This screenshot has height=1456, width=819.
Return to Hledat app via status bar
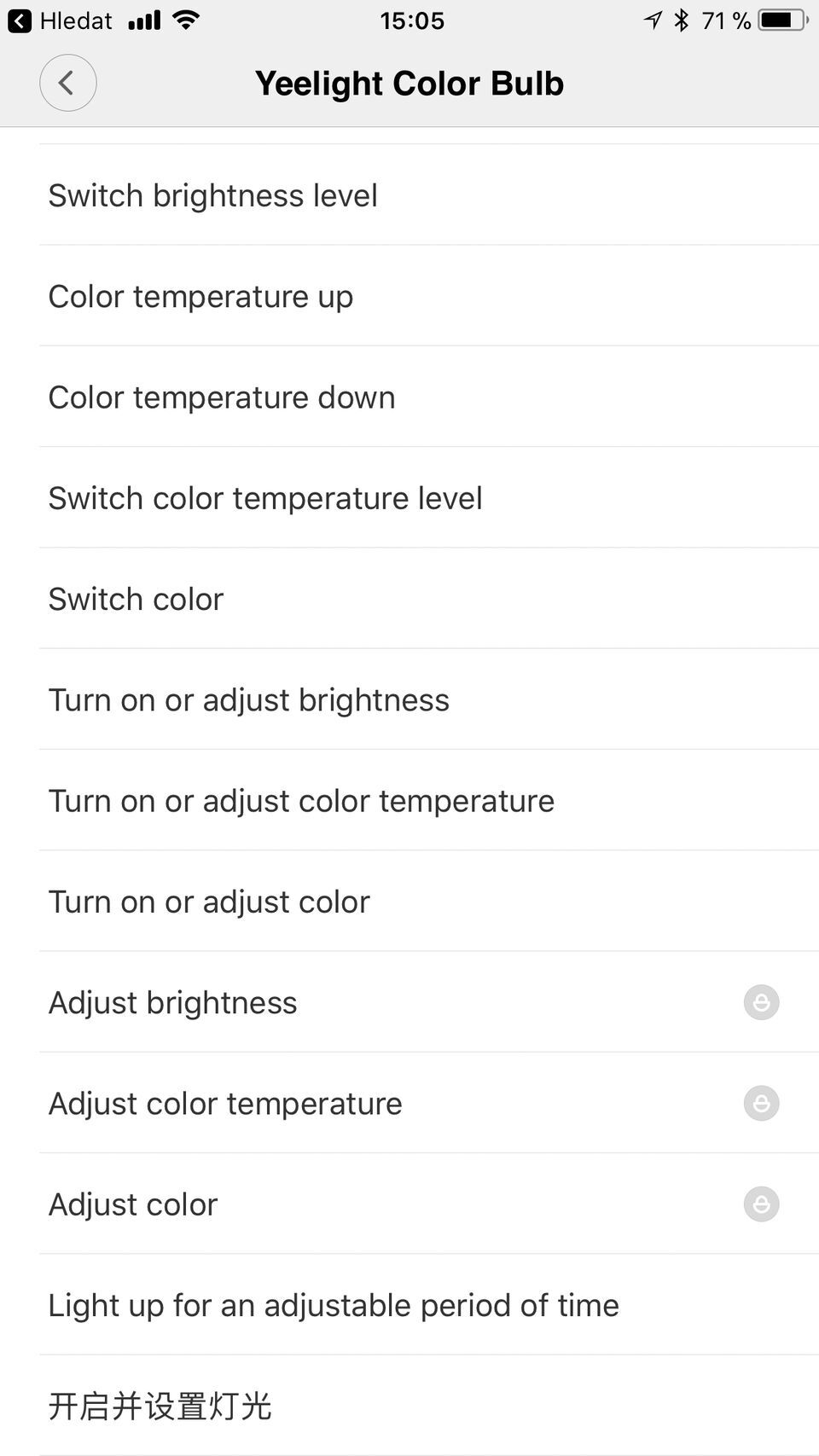(60, 20)
